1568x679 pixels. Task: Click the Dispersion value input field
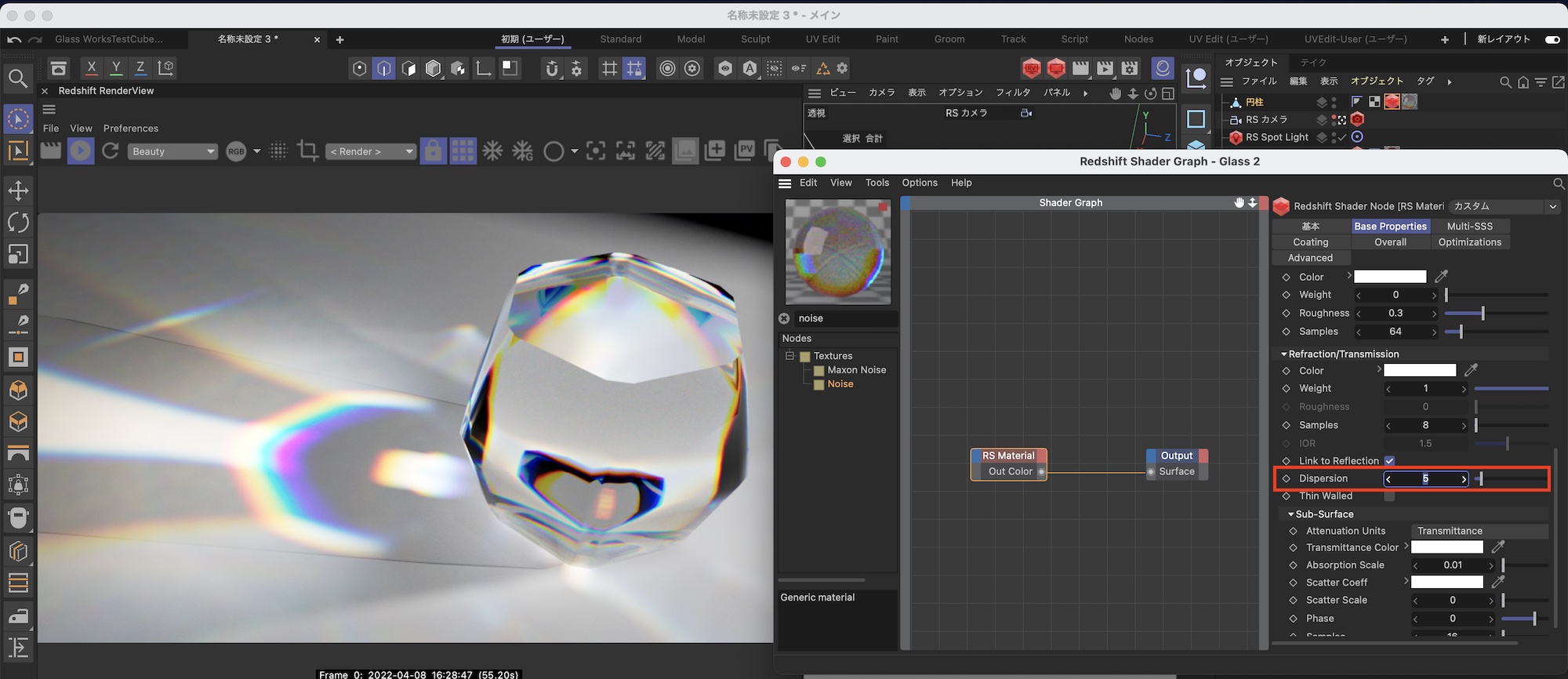1425,479
